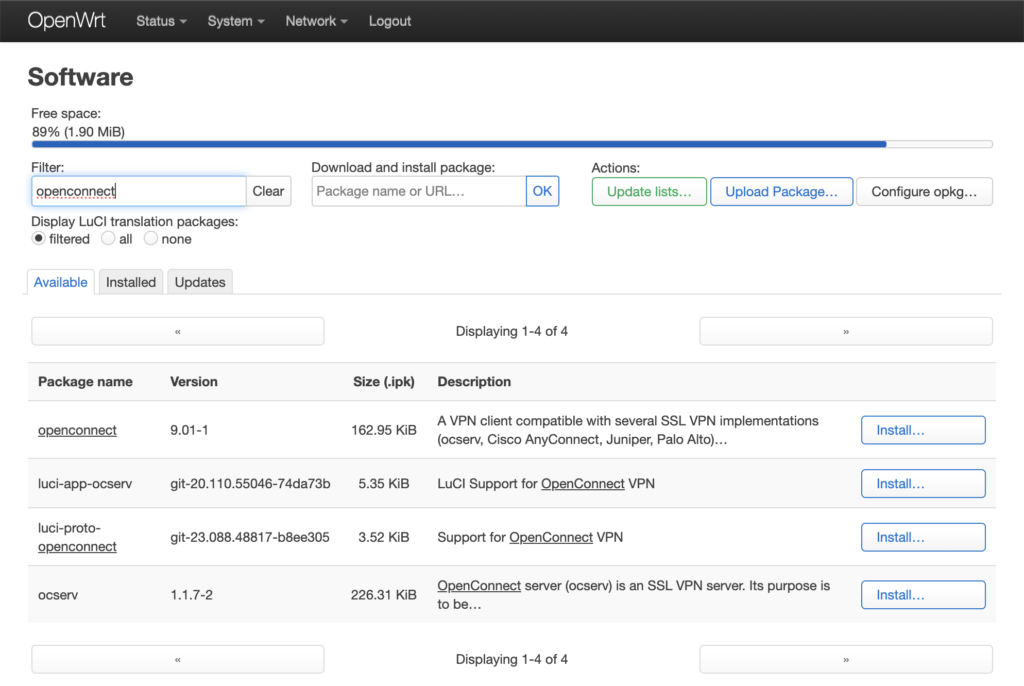Image resolution: width=1024 pixels, height=686 pixels.
Task: Select the 'filtered' translation radio button
Action: 39,239
